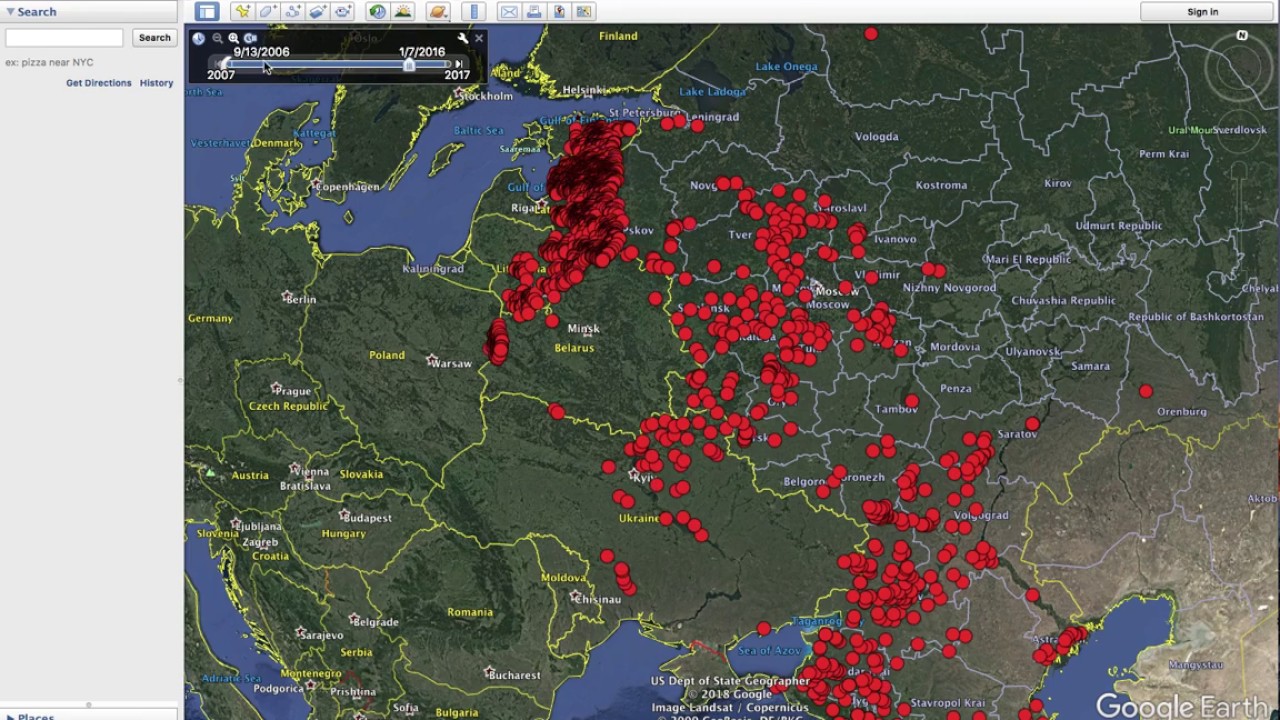This screenshot has width=1280, height=720.
Task: Click the Belarus country label
Action: (574, 348)
